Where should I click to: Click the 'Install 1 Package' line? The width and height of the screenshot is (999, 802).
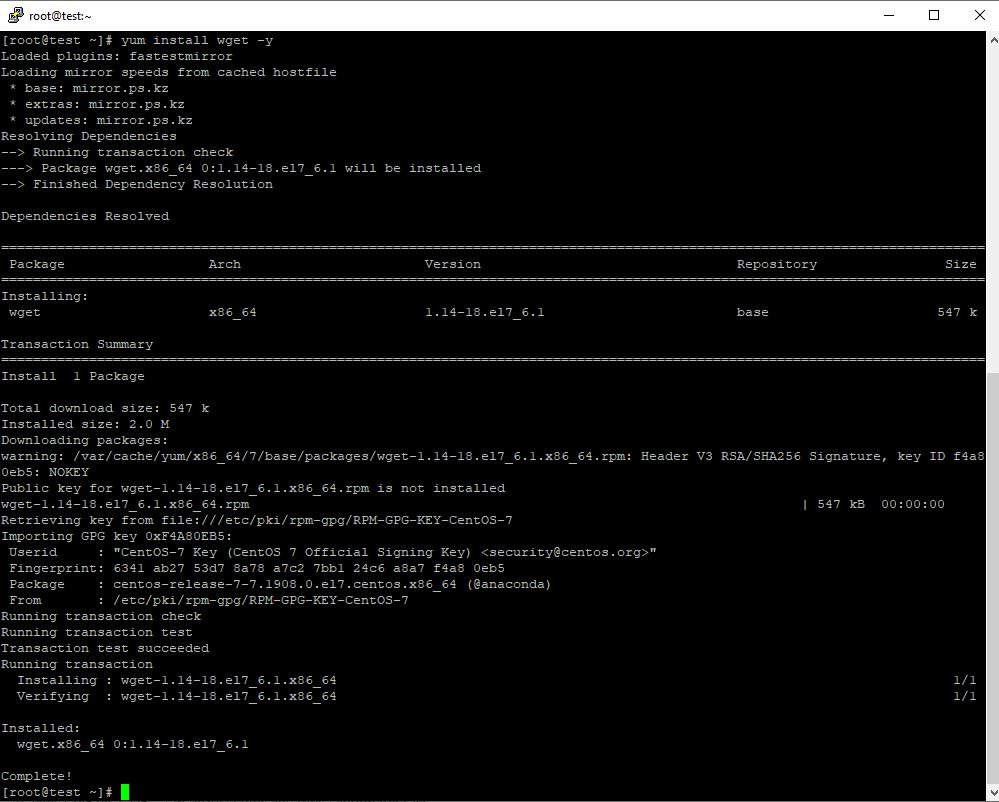(73, 376)
